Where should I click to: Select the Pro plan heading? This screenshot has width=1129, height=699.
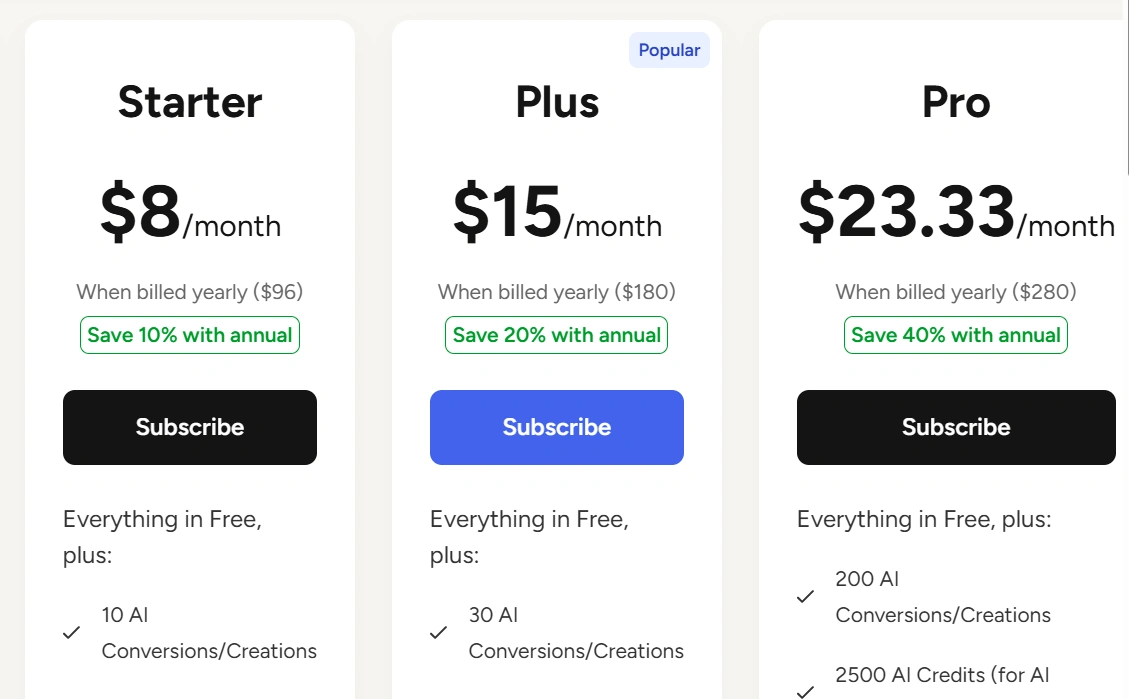(956, 102)
